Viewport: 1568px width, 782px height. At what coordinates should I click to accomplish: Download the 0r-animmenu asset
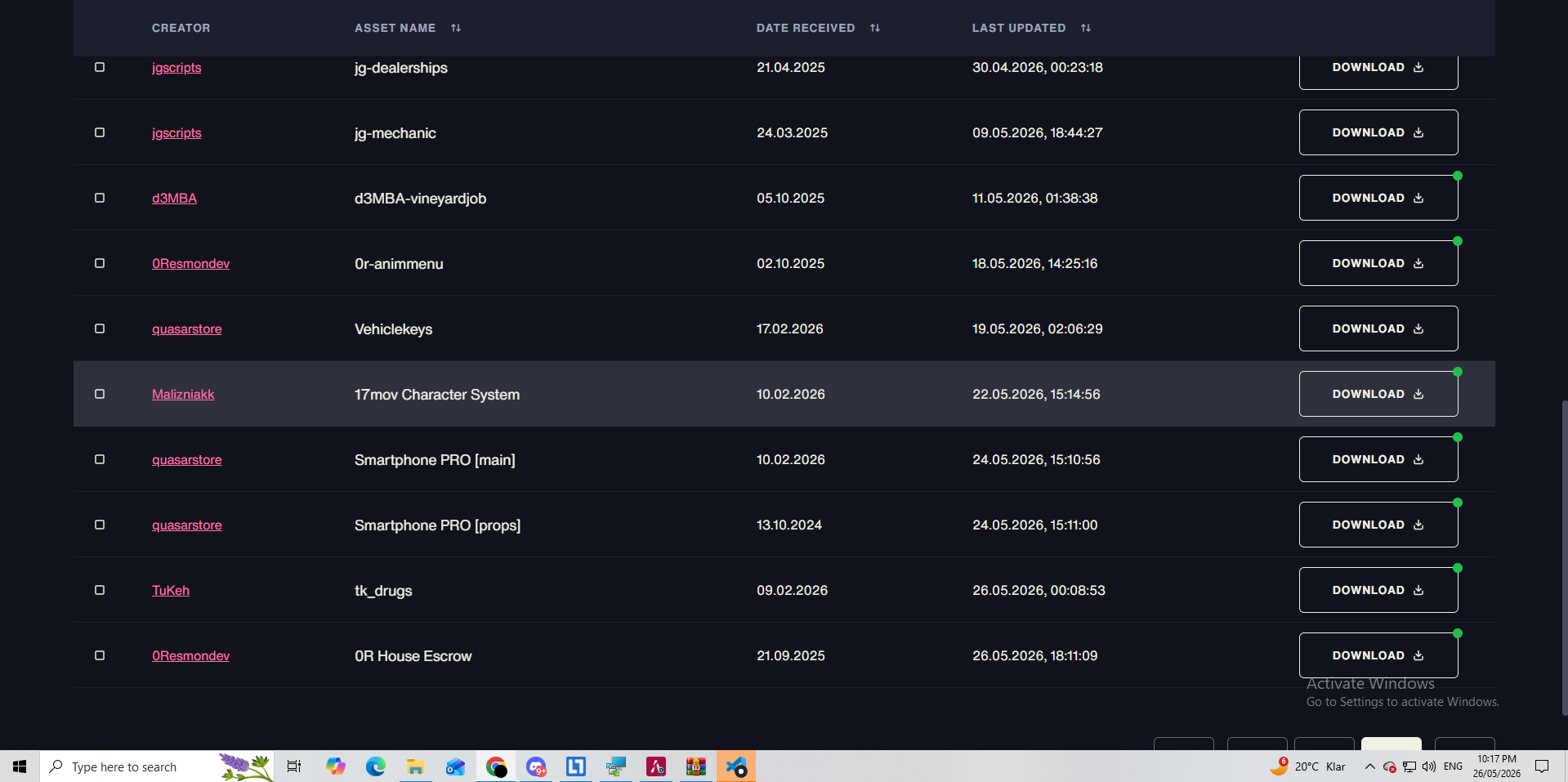click(x=1378, y=263)
